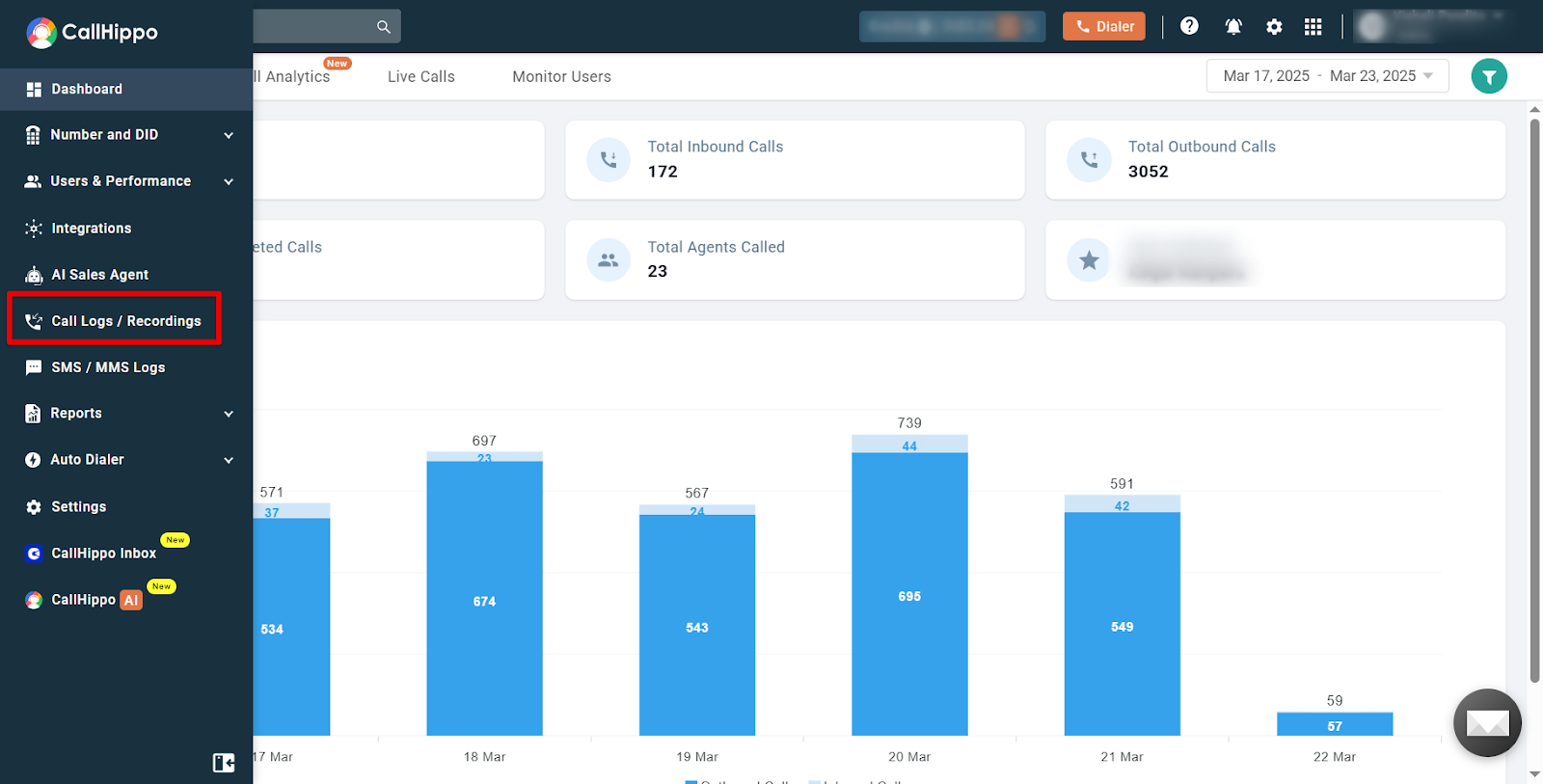The width and height of the screenshot is (1543, 784).
Task: Expand Number and DID chevron
Action: tap(229, 135)
